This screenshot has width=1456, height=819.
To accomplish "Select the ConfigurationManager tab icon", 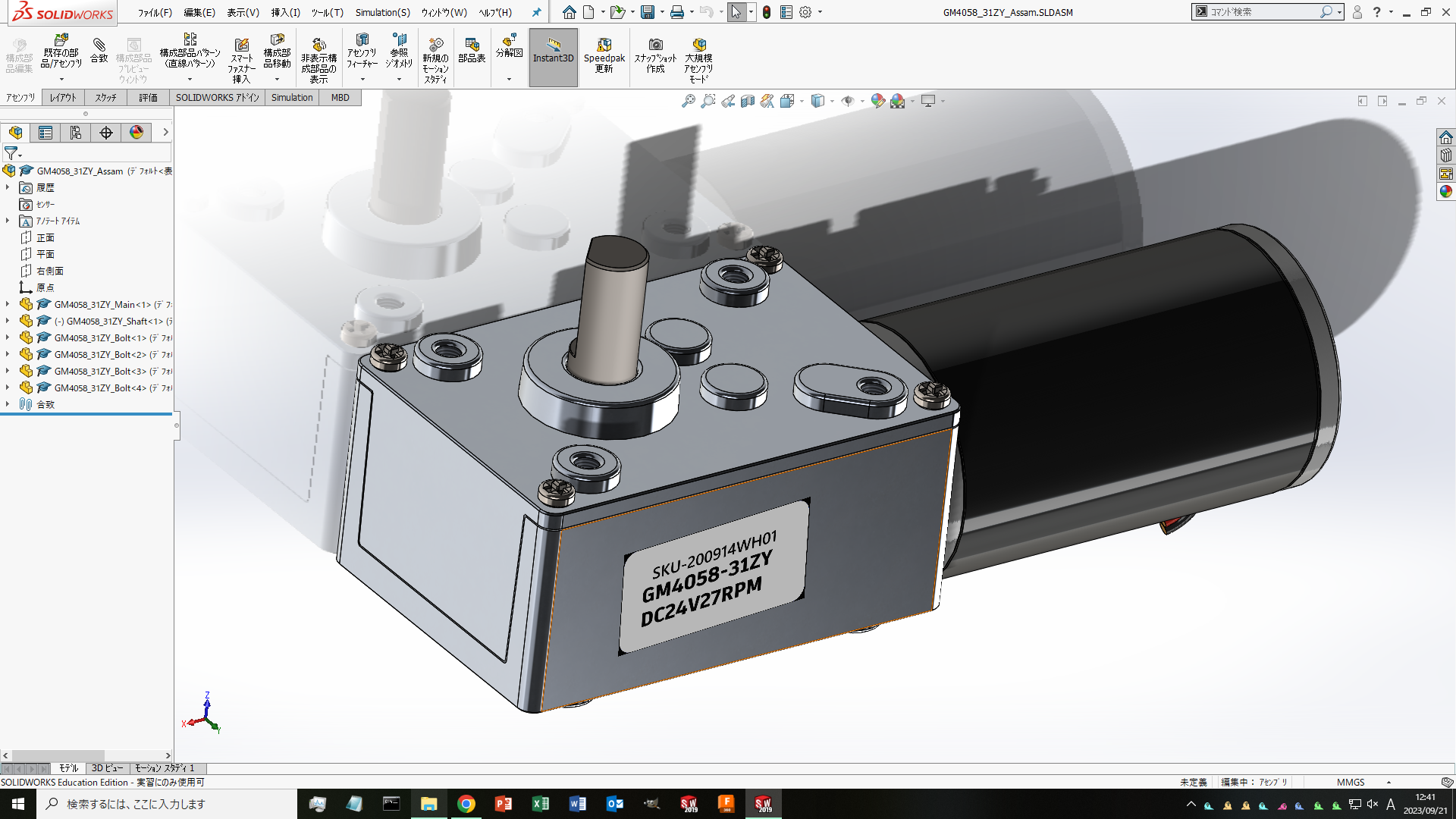I will (x=76, y=133).
